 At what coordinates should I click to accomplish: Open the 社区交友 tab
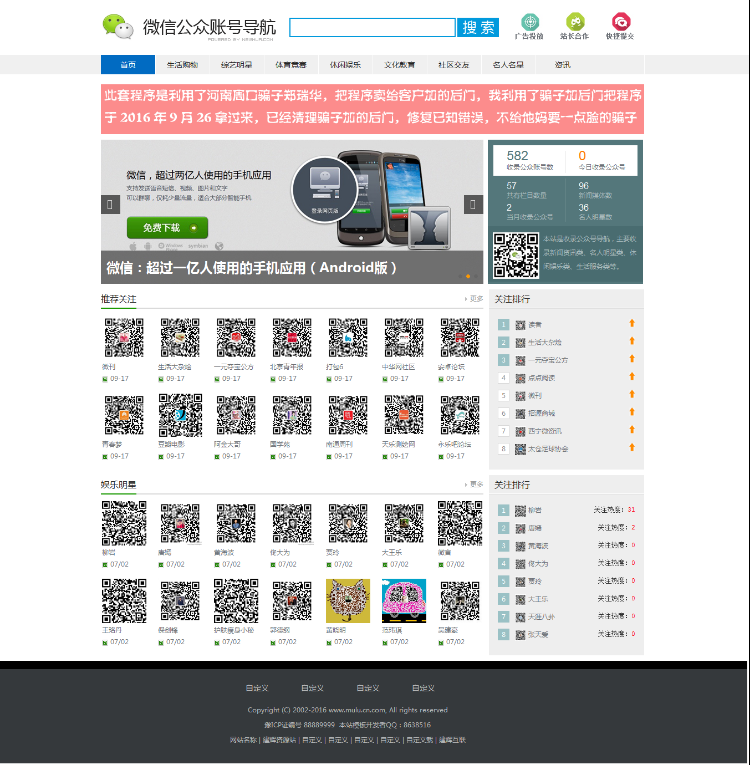[453, 65]
